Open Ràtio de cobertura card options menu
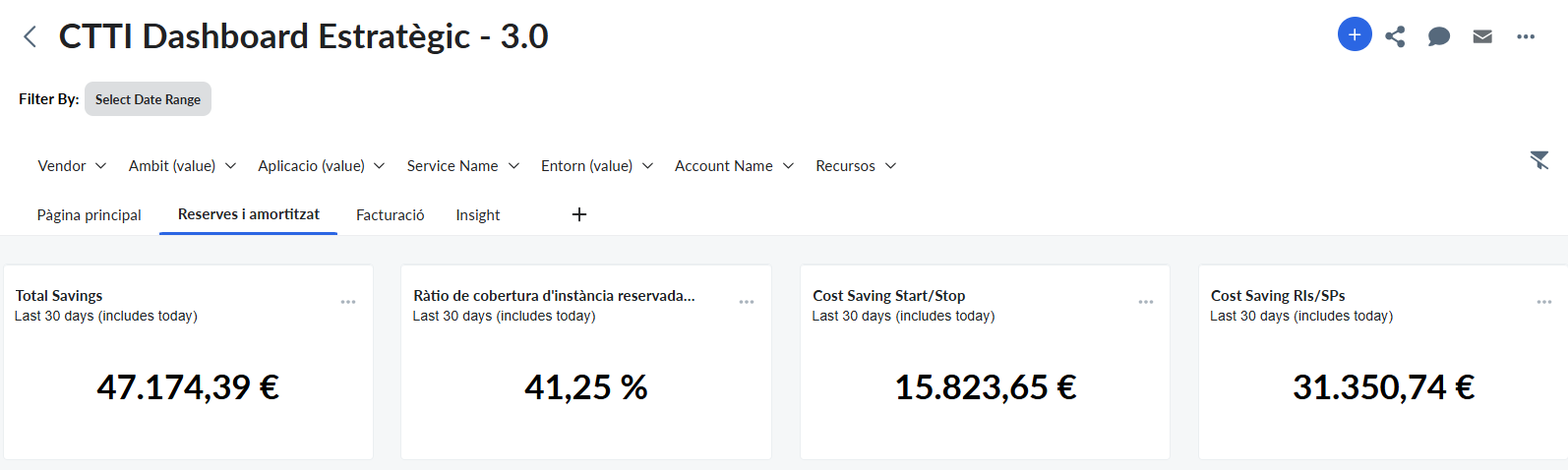This screenshot has width=1568, height=470. 747,302
